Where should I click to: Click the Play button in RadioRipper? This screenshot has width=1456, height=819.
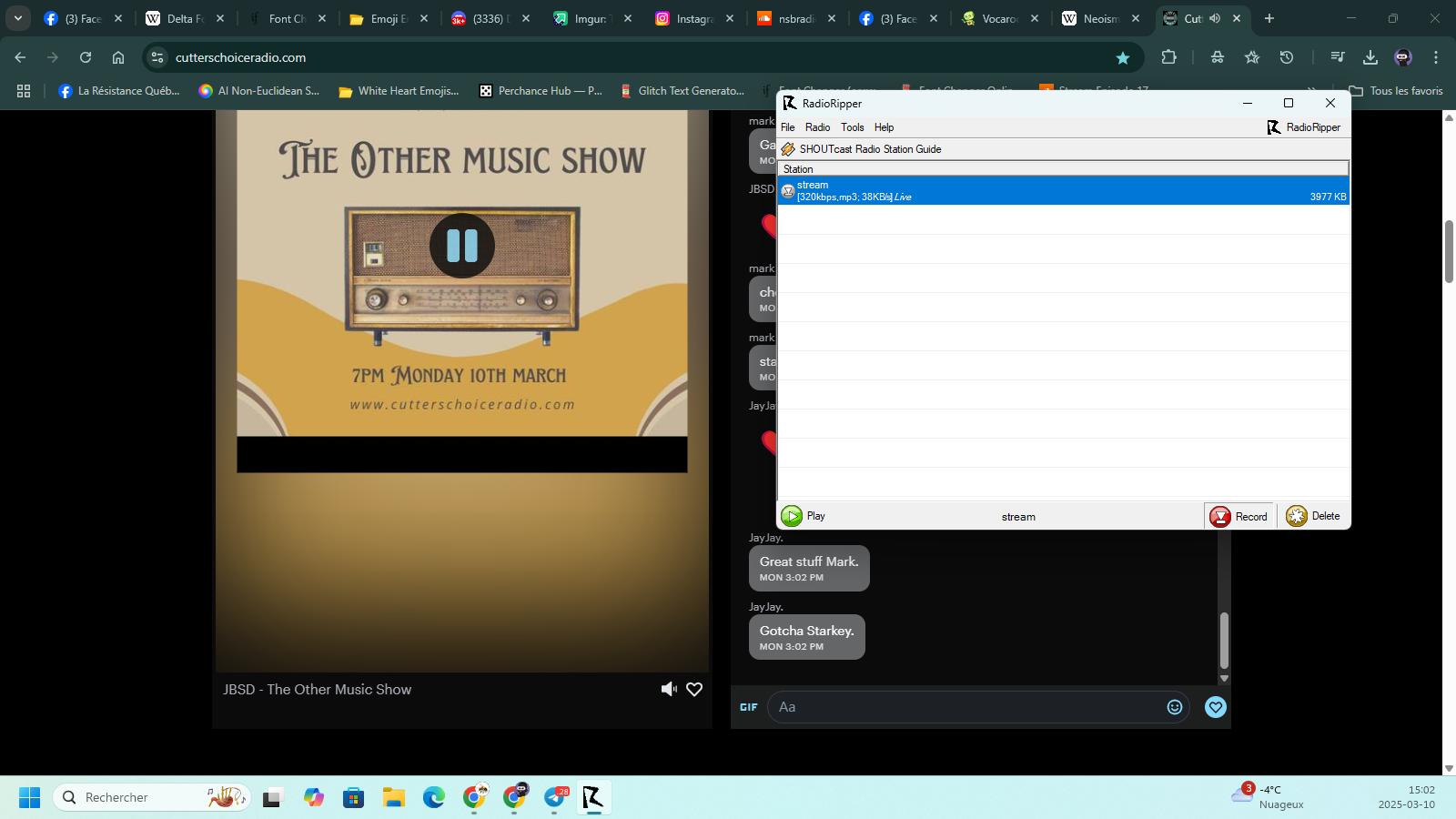tap(804, 516)
